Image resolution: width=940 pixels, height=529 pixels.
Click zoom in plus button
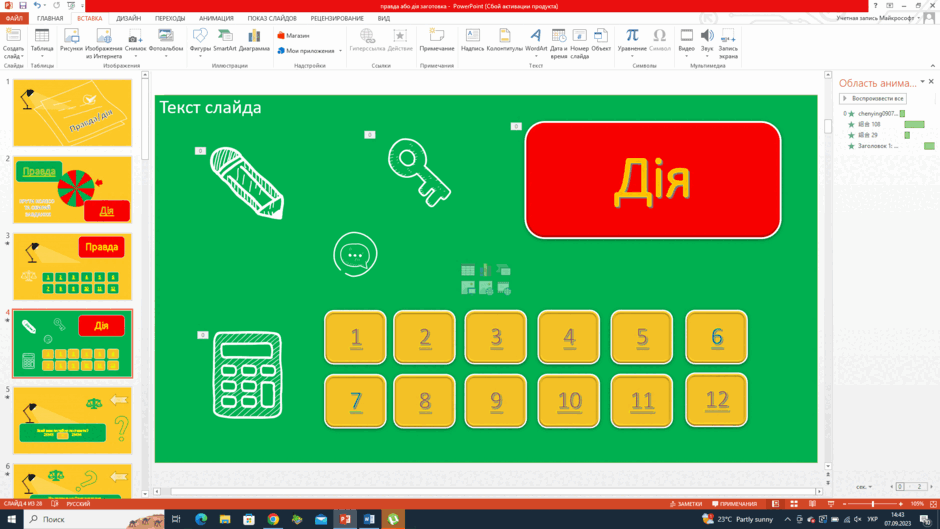point(901,504)
